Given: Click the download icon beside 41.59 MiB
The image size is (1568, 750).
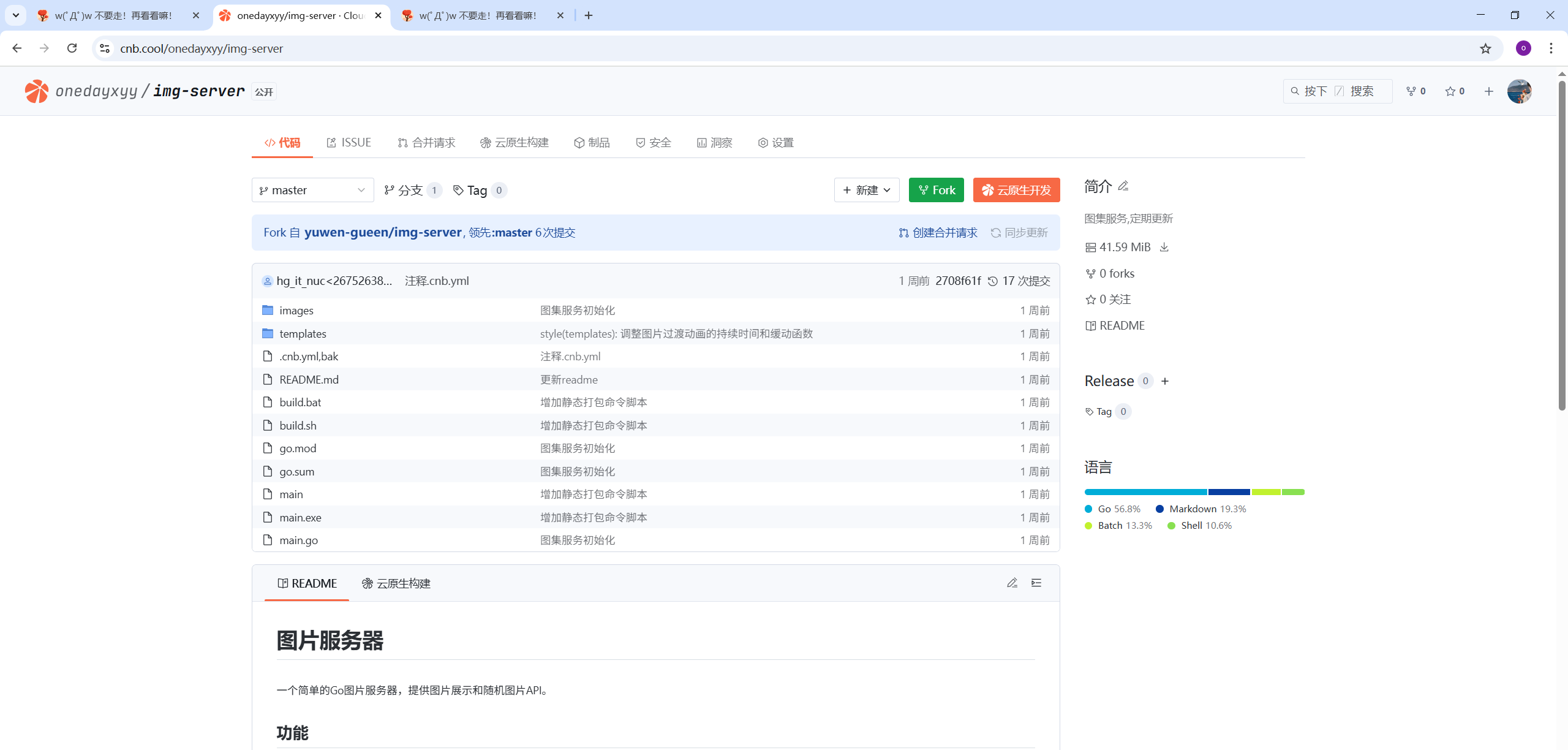Looking at the screenshot, I should coord(1164,247).
